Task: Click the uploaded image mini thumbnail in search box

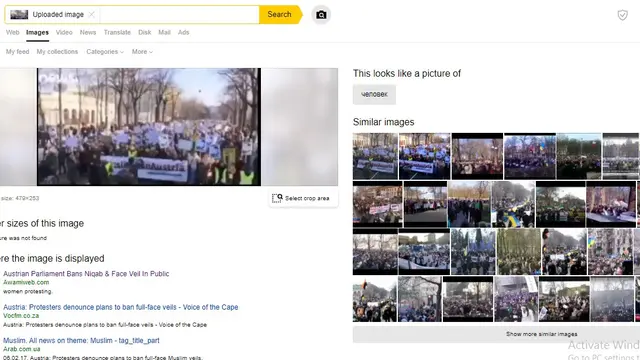Action: coord(19,15)
